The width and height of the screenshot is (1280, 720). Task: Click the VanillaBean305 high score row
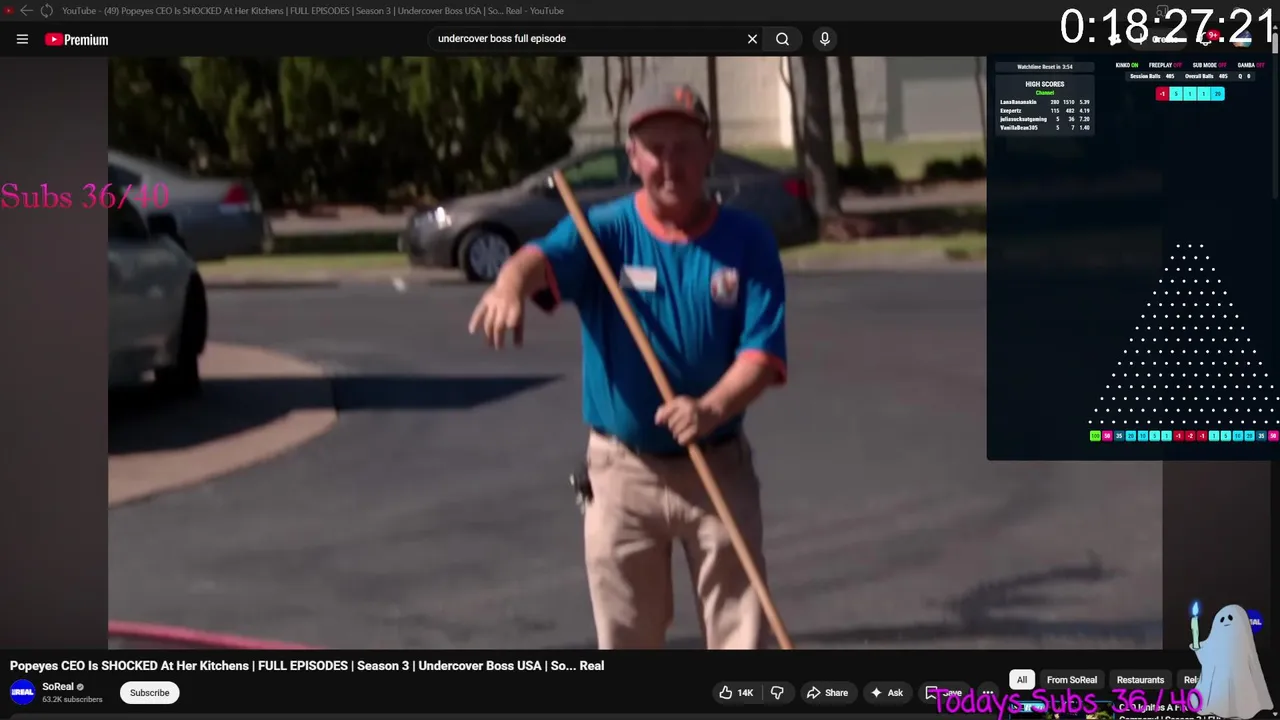click(1045, 128)
